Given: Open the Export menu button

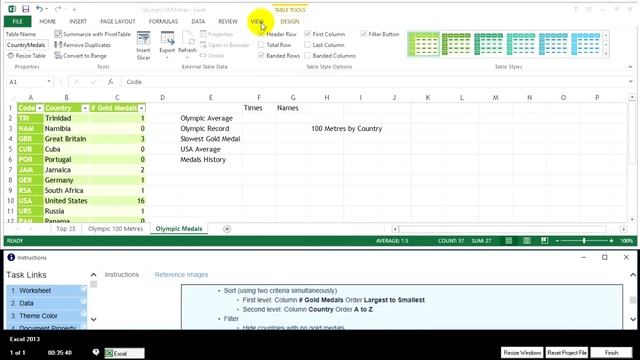Looking at the screenshot, I should (x=167, y=45).
